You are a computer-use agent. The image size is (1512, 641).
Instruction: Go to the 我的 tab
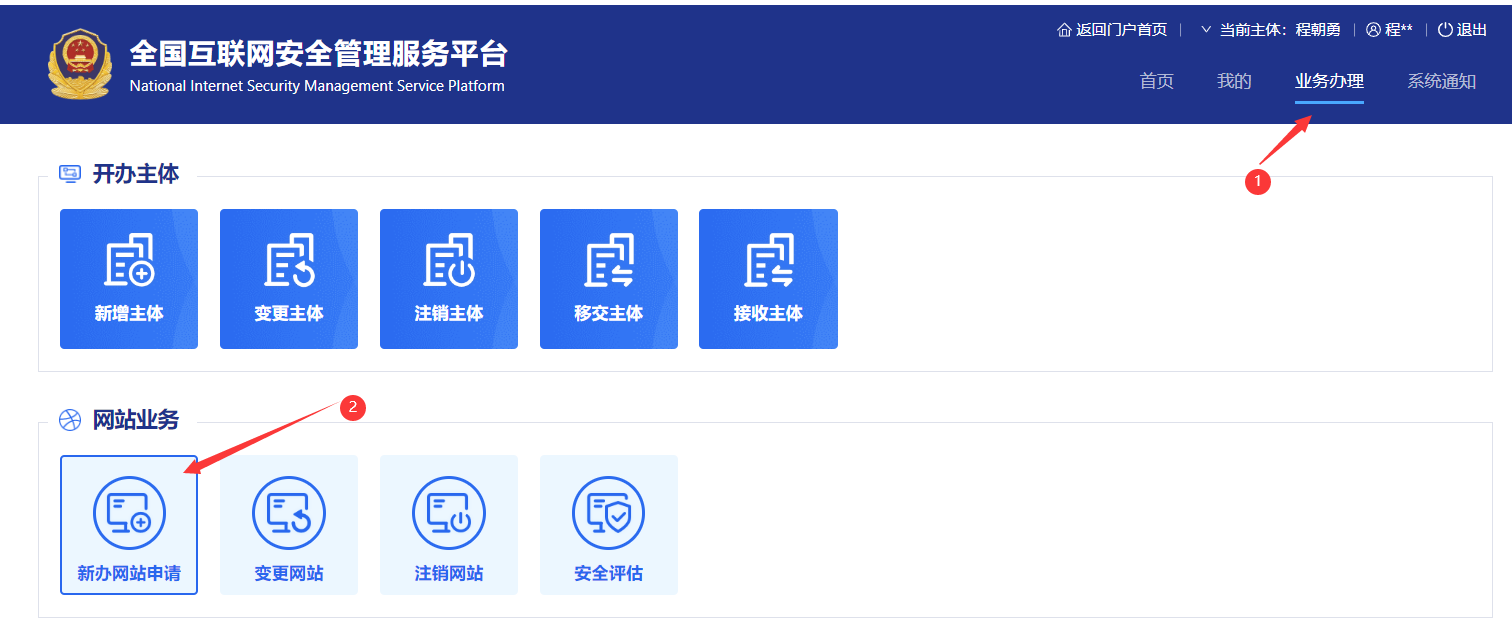(1233, 81)
